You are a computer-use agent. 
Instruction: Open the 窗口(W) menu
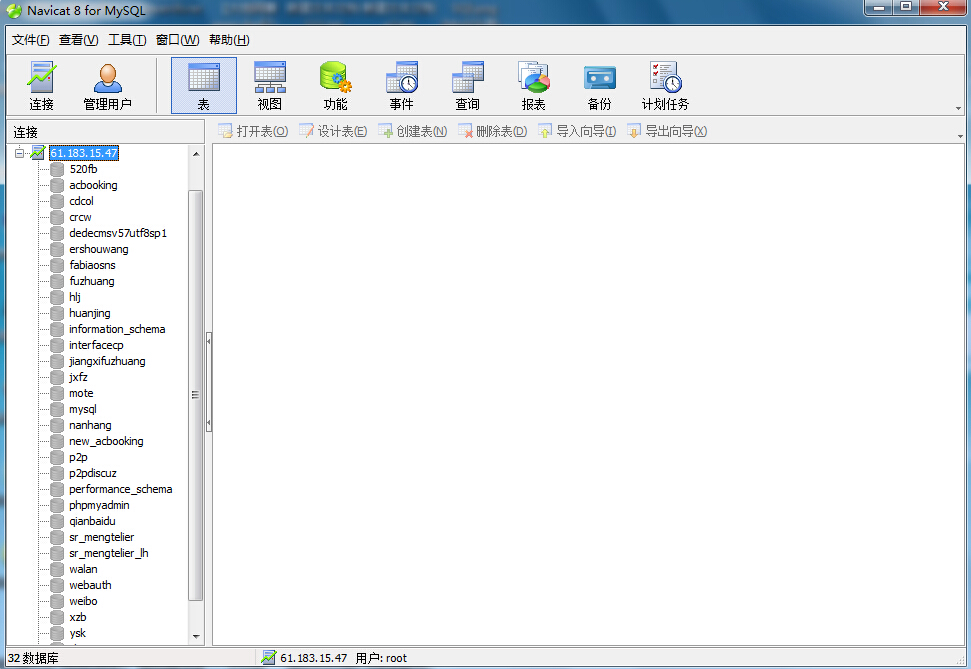(178, 40)
